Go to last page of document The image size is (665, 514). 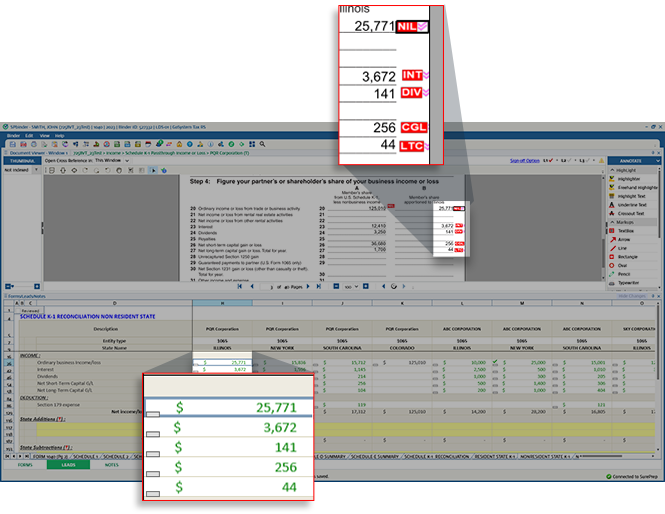pyautogui.click(x=319, y=287)
